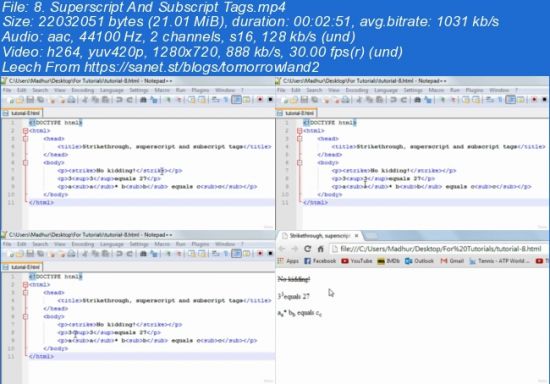Open the Tennis - ATP World bookmark in Chrome

tap(499, 261)
